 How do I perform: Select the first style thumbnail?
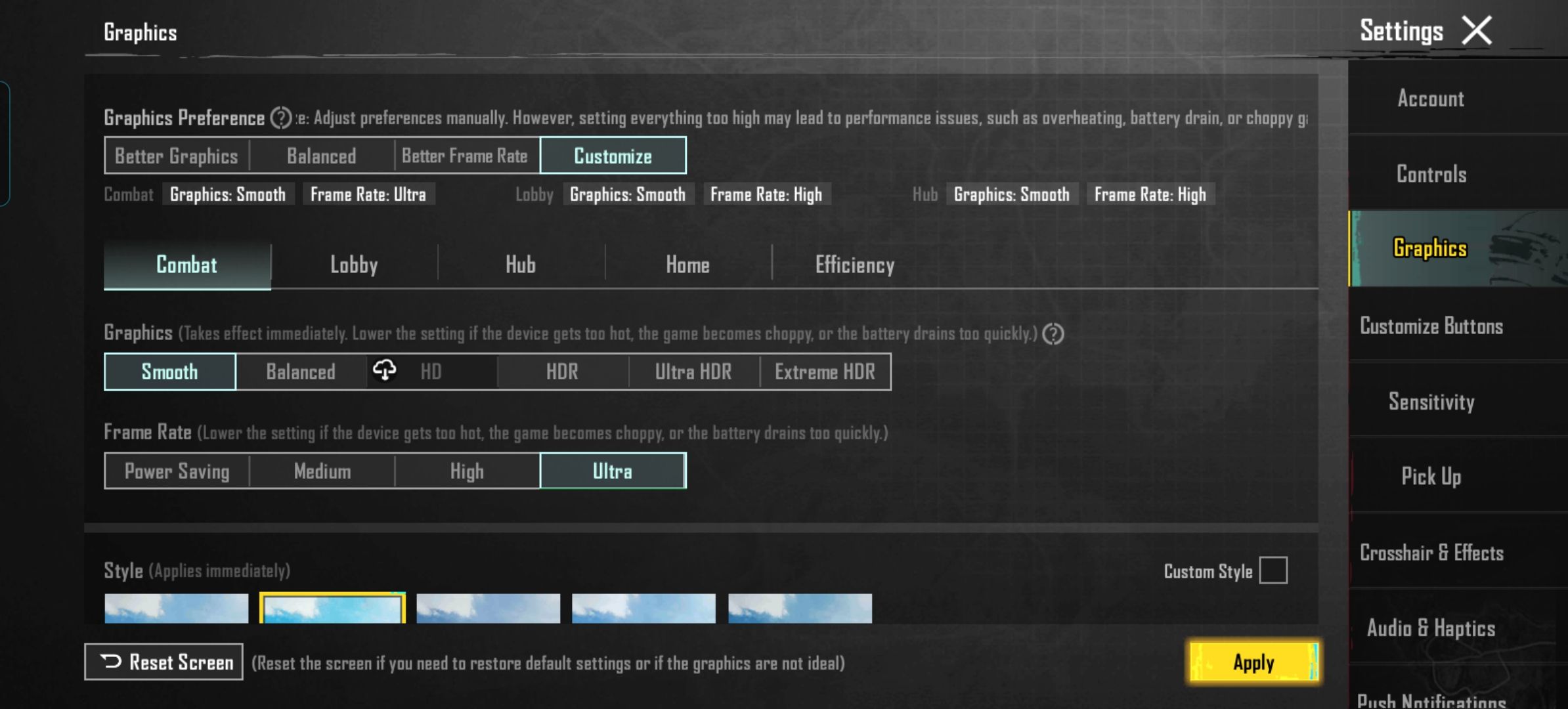tap(177, 609)
